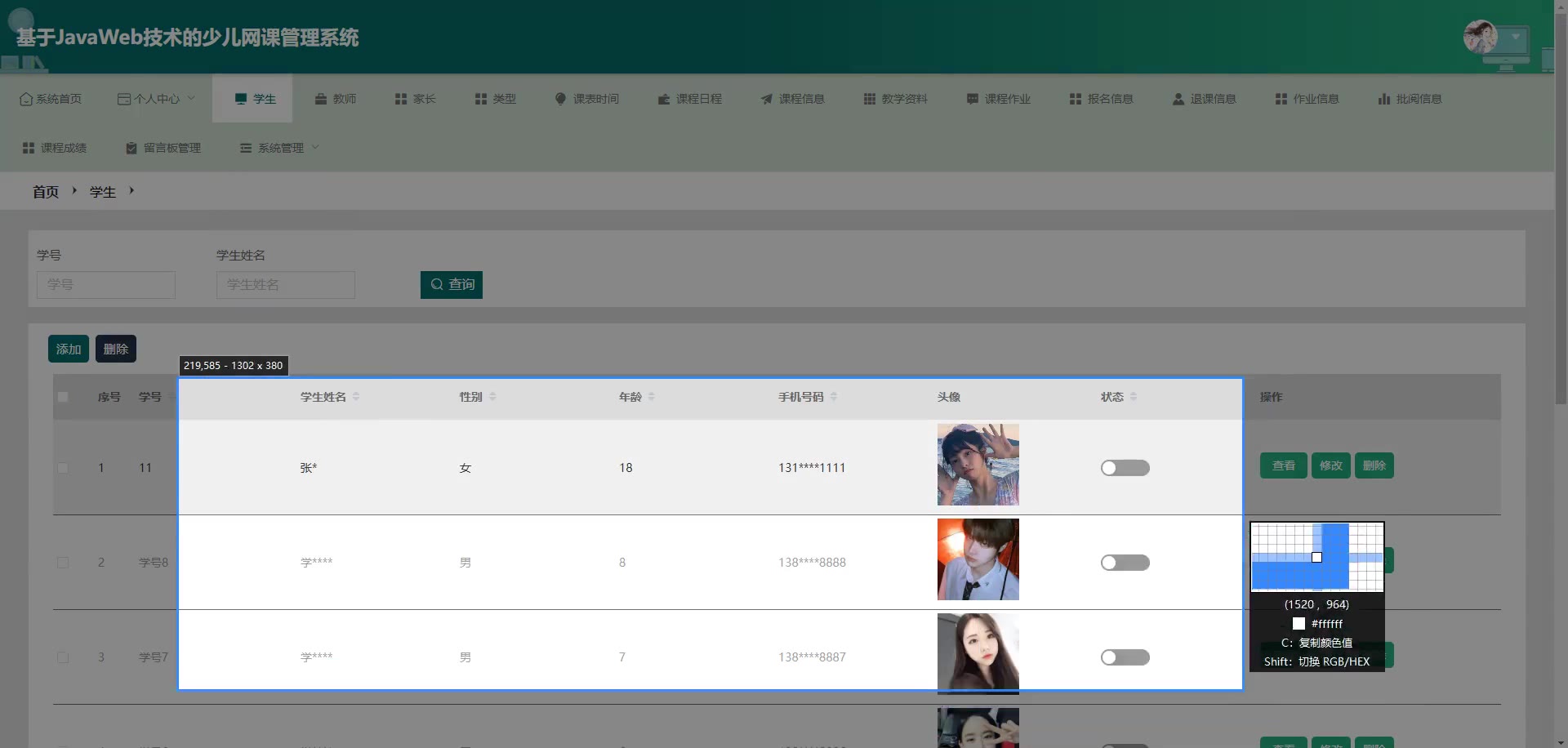The image size is (1568, 748).
Task: Click the 学号7 cell
Action: (154, 657)
